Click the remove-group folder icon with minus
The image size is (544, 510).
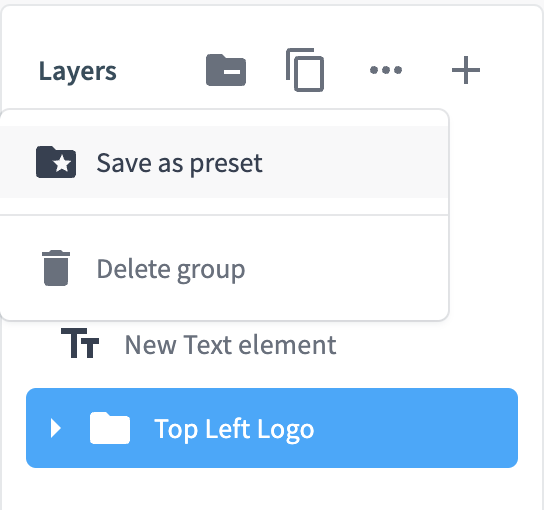click(226, 70)
